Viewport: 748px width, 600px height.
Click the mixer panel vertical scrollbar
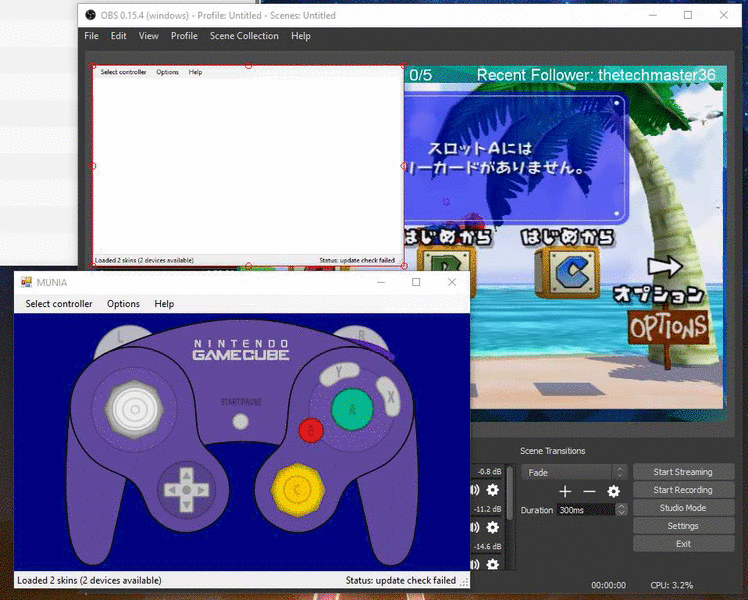(509, 494)
